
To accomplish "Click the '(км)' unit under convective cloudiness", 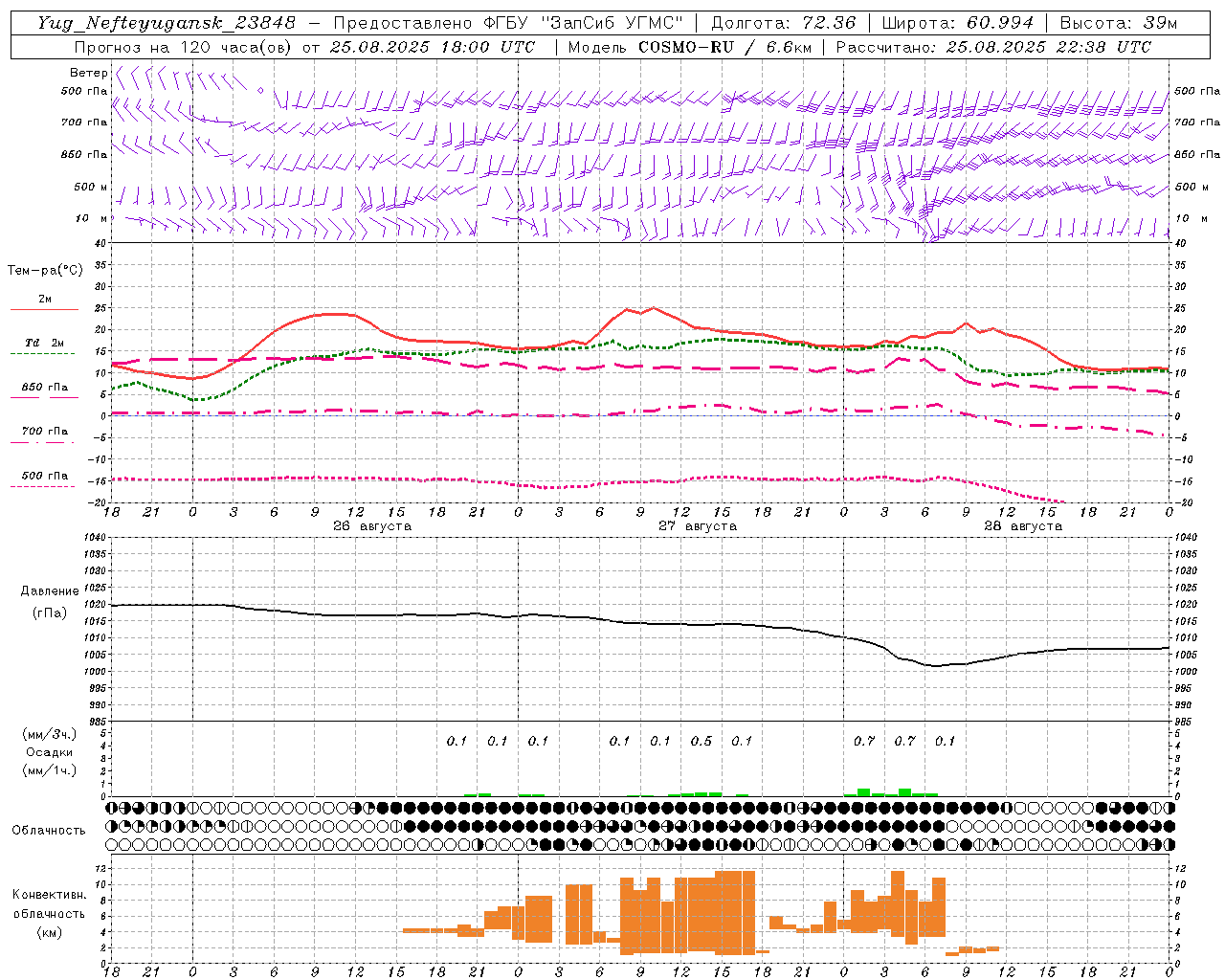I will pos(50,931).
